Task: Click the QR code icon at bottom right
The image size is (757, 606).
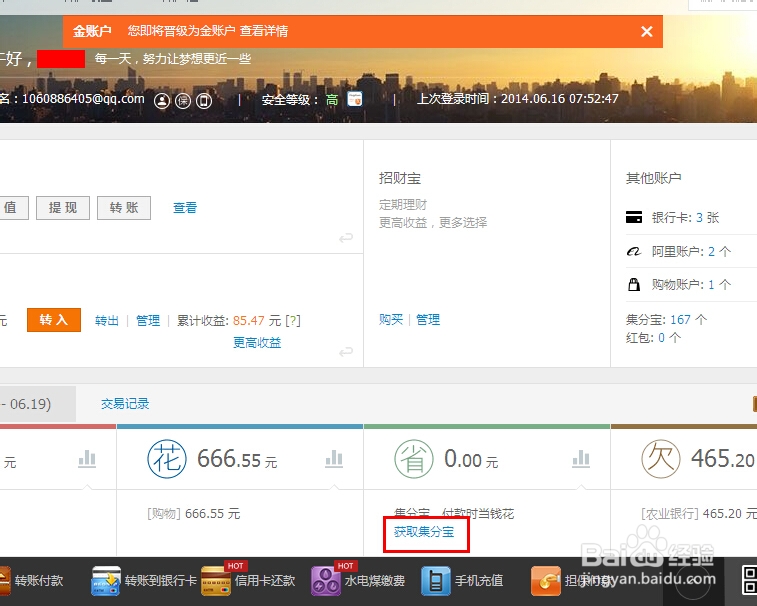Action: pyautogui.click(x=749, y=580)
